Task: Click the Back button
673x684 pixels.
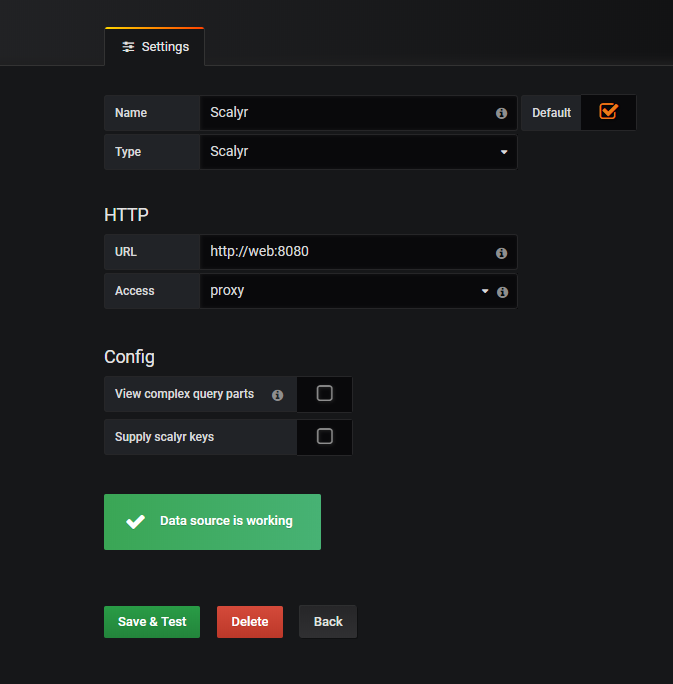Action: click(328, 622)
